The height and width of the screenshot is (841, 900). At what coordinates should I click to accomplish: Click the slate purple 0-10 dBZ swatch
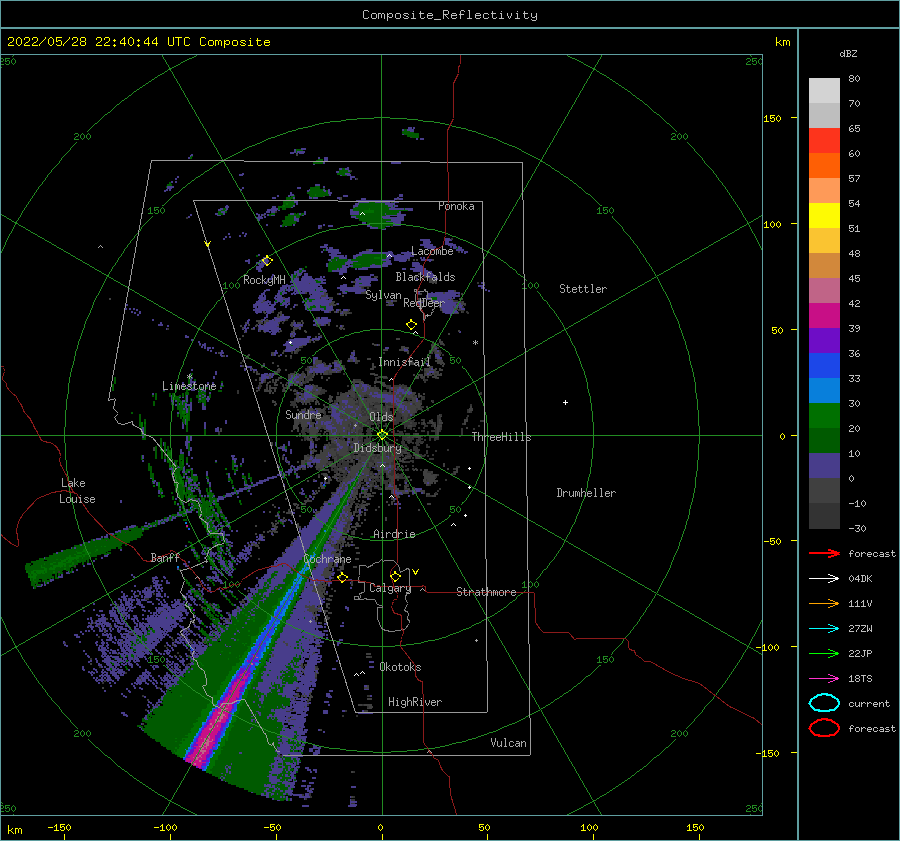[x=824, y=465]
